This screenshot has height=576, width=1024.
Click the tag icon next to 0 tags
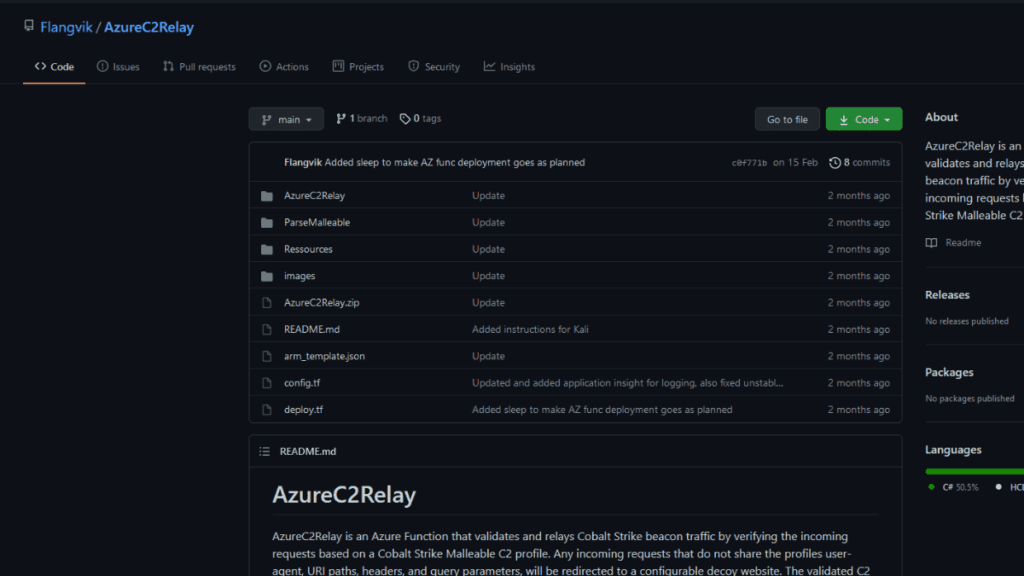pos(405,119)
